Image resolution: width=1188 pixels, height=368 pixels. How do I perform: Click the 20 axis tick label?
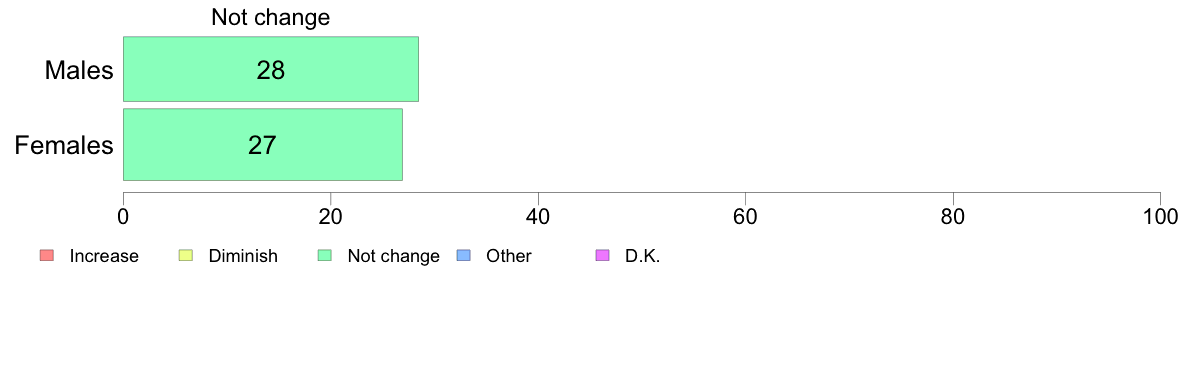(330, 216)
